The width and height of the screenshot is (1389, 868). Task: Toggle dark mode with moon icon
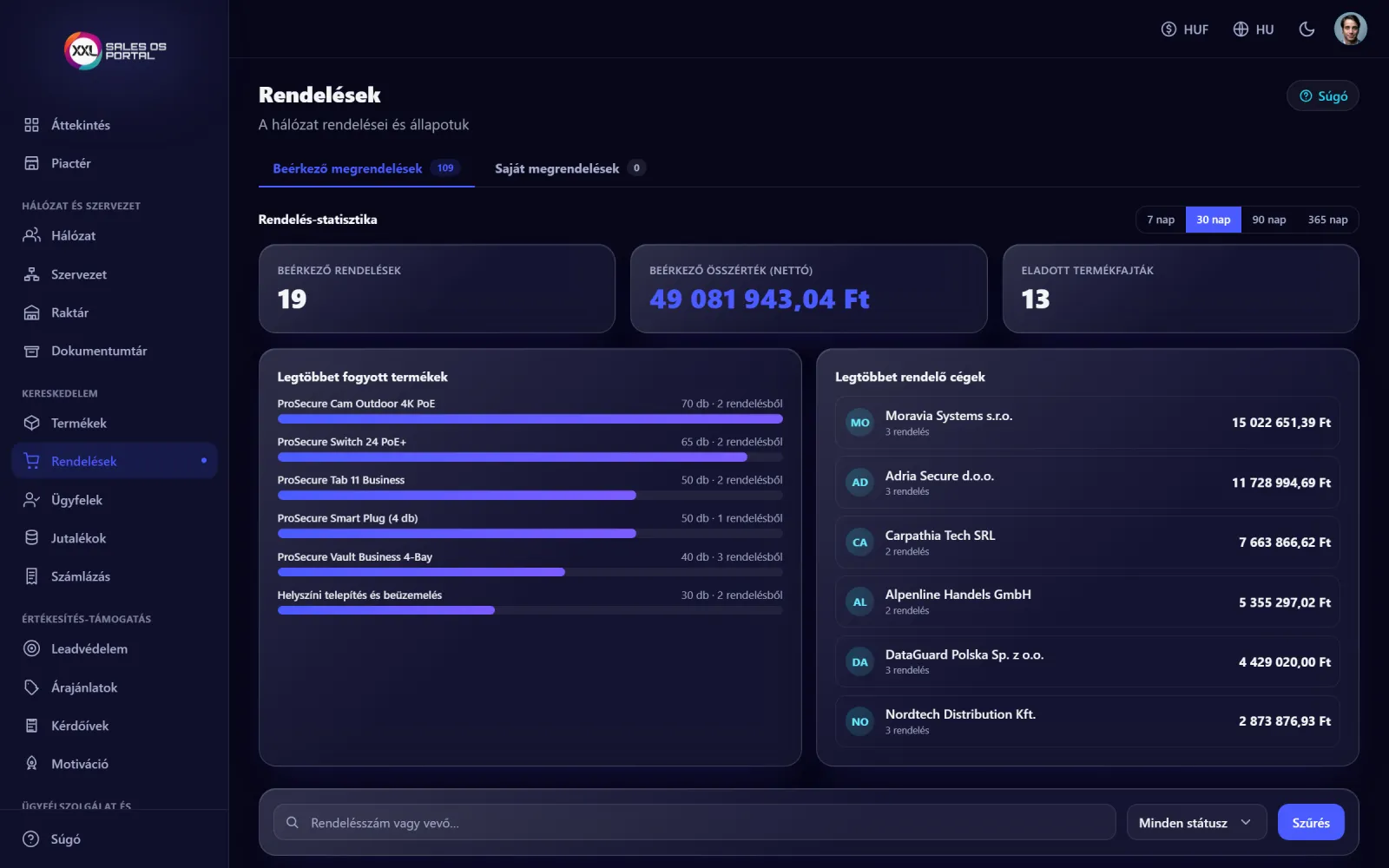(x=1307, y=30)
